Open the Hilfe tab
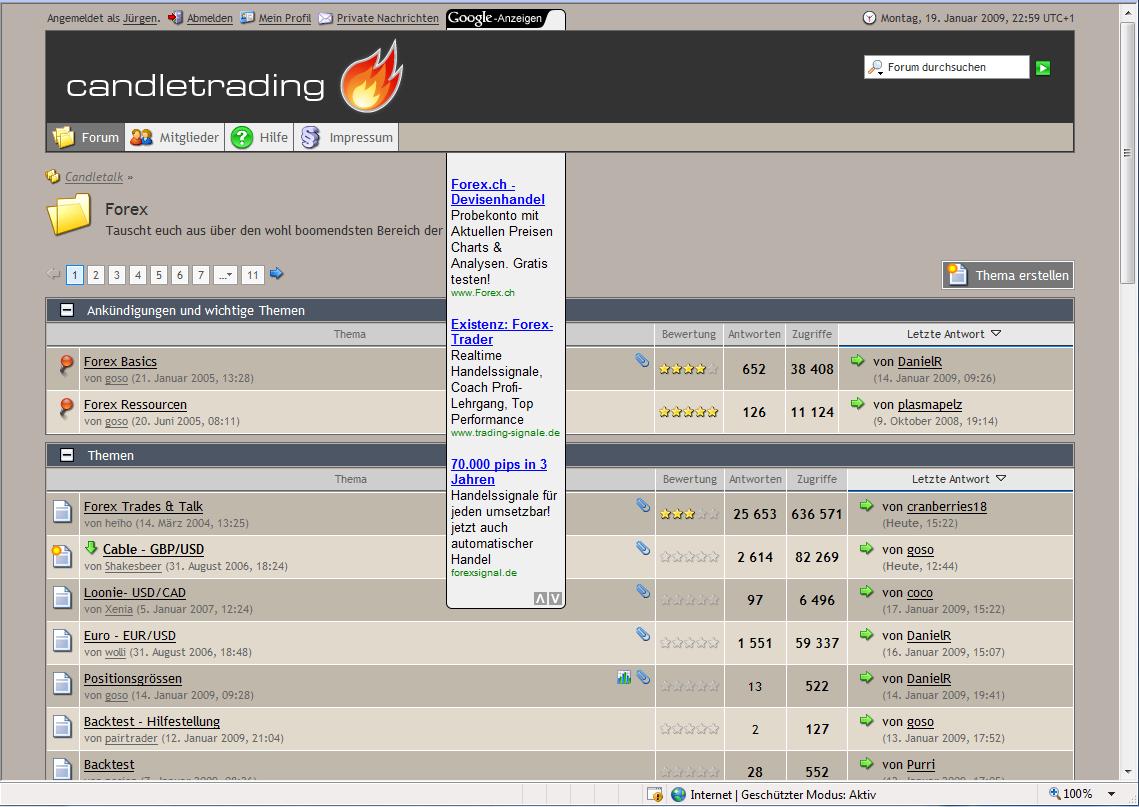 tap(260, 138)
